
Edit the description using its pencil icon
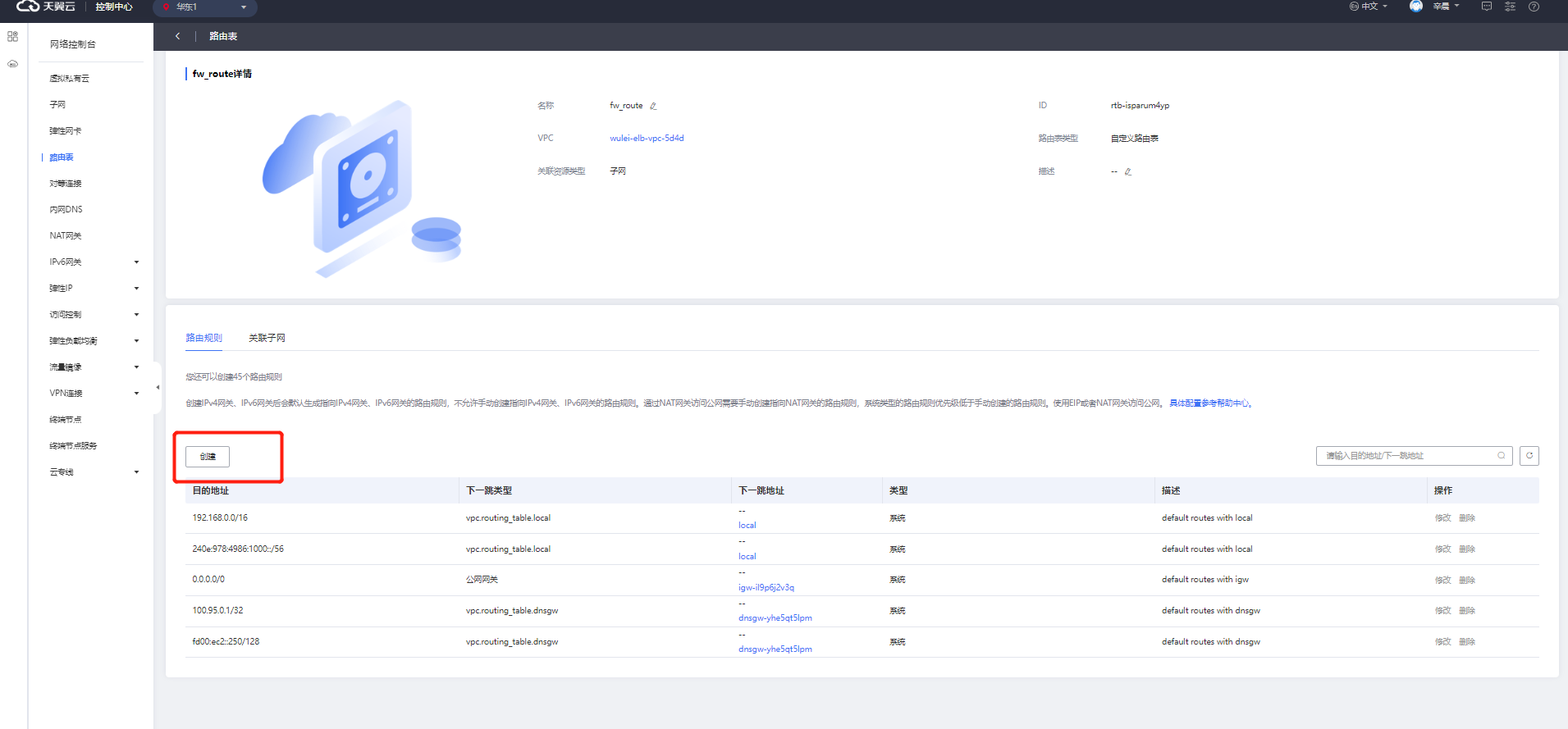pyautogui.click(x=1127, y=172)
